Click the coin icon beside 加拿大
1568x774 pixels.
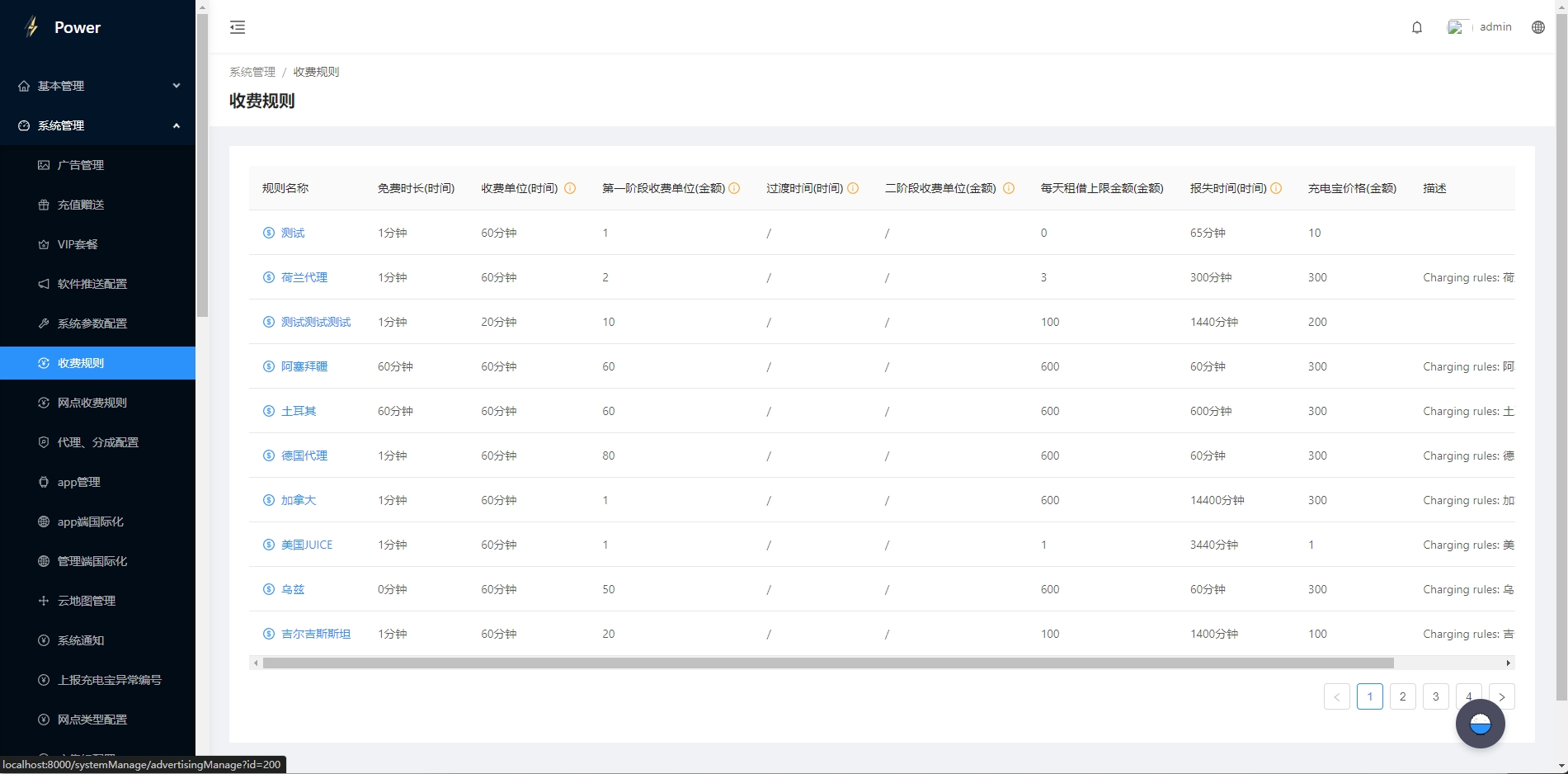(x=268, y=500)
